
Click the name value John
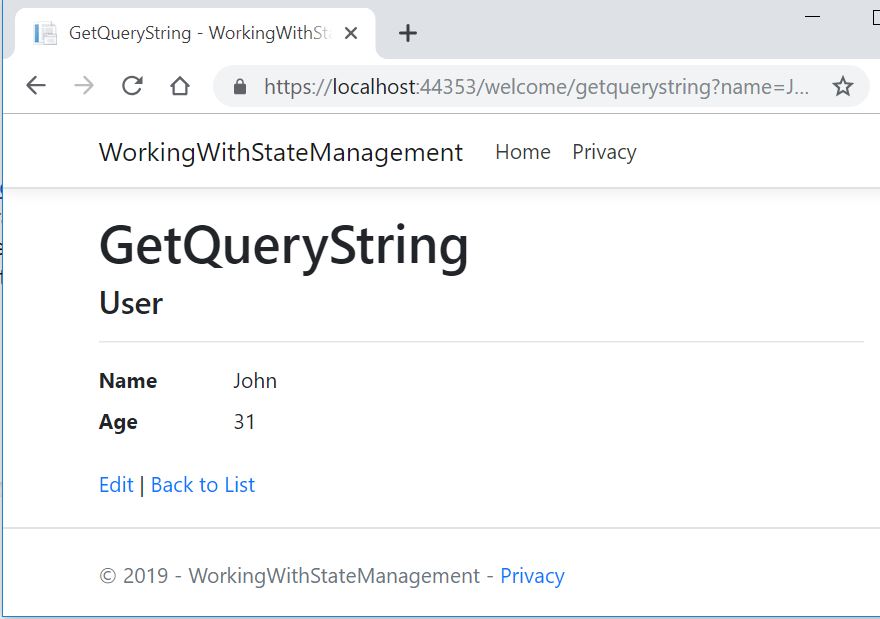pyautogui.click(x=255, y=381)
